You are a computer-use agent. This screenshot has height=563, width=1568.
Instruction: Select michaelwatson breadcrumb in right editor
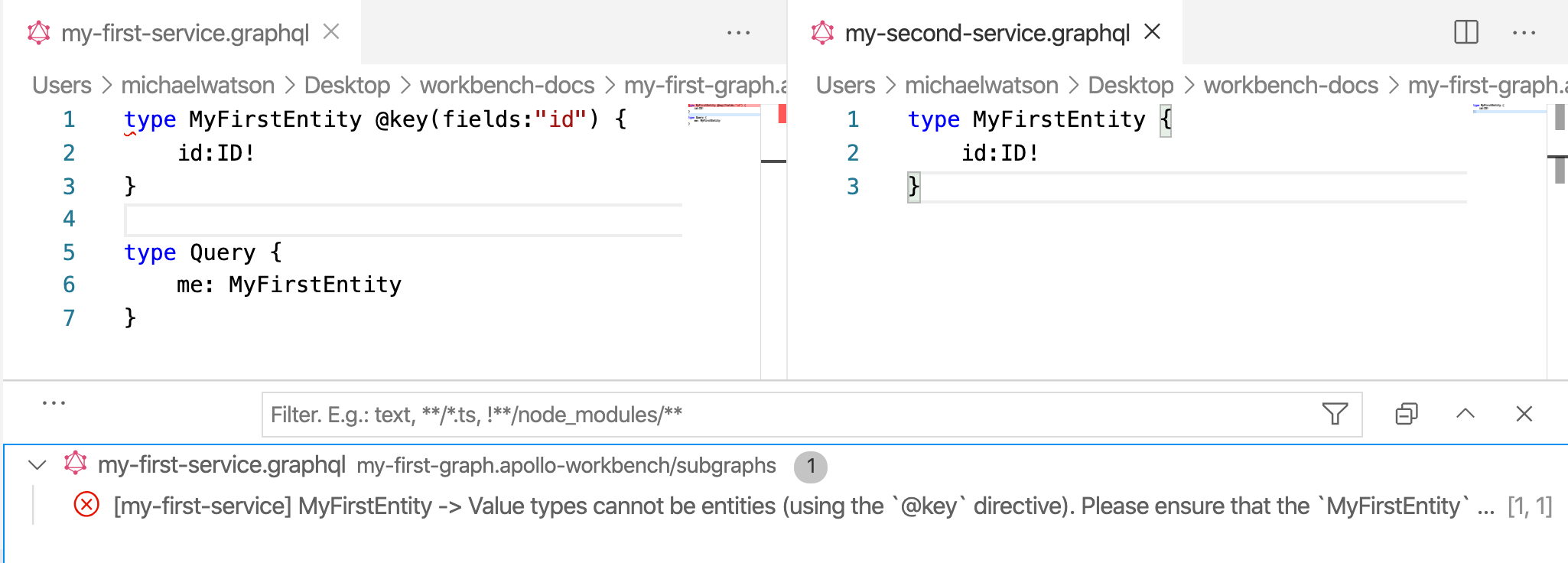(x=981, y=85)
